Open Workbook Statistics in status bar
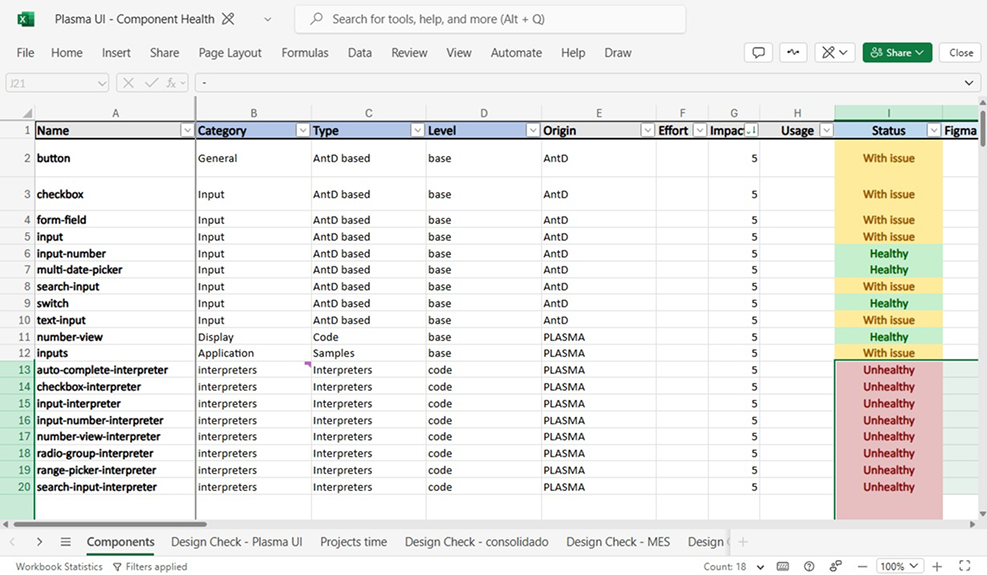Viewport: 987px width, 575px height. coord(59,566)
